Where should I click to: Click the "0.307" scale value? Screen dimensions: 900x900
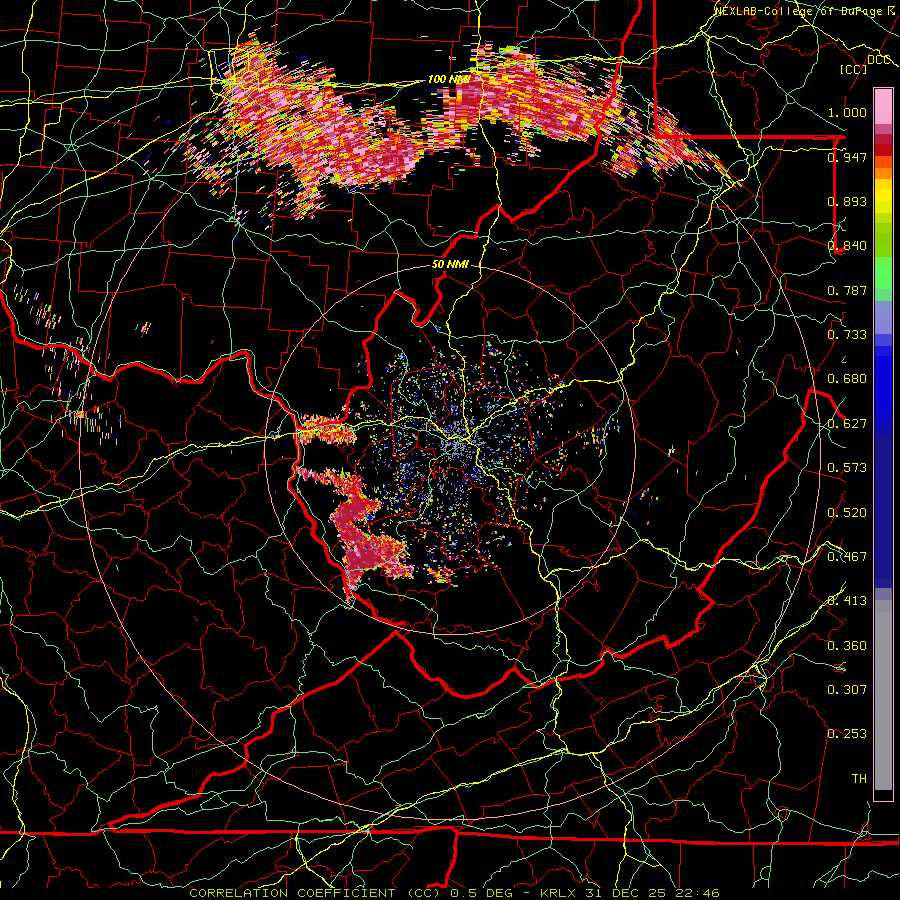tap(847, 689)
